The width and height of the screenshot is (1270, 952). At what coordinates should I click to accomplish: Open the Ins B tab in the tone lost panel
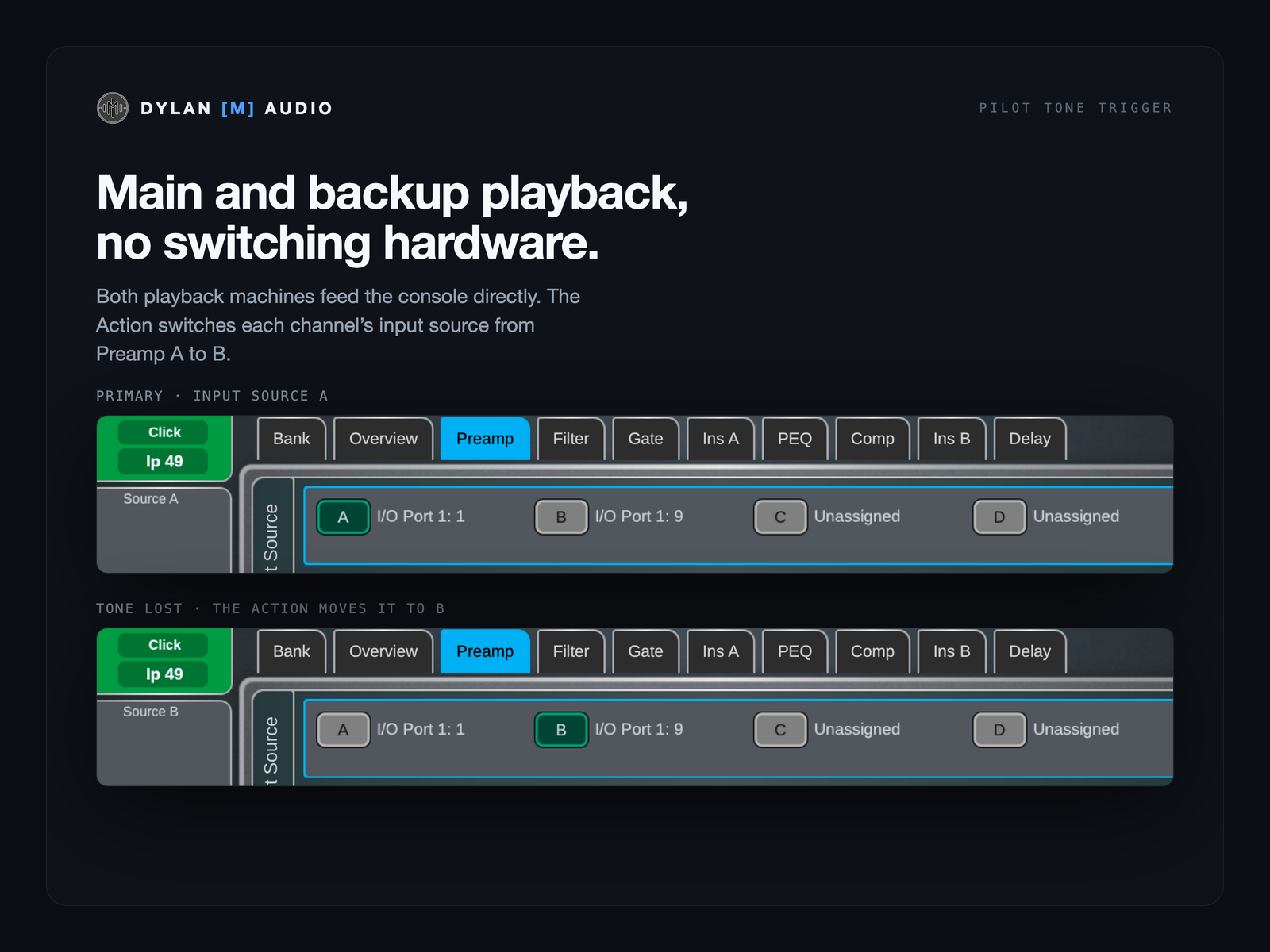(952, 651)
